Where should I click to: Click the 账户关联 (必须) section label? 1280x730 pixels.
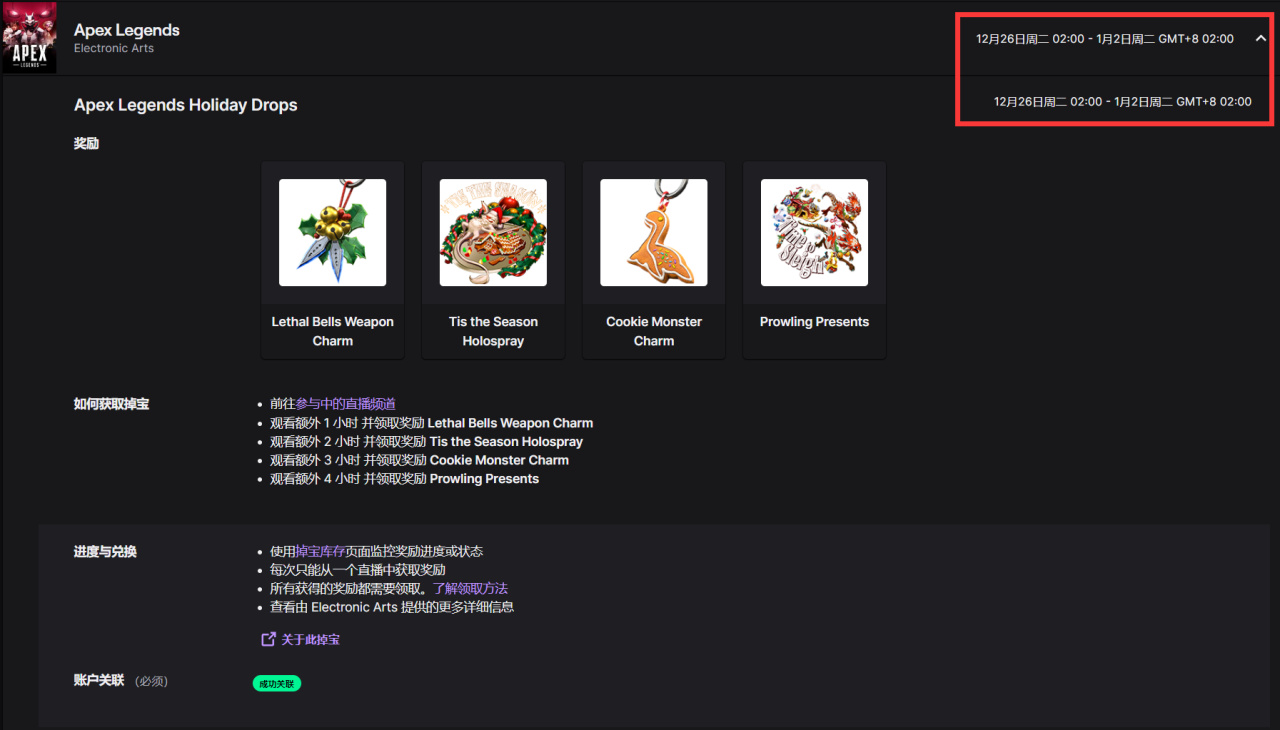[x=121, y=681]
